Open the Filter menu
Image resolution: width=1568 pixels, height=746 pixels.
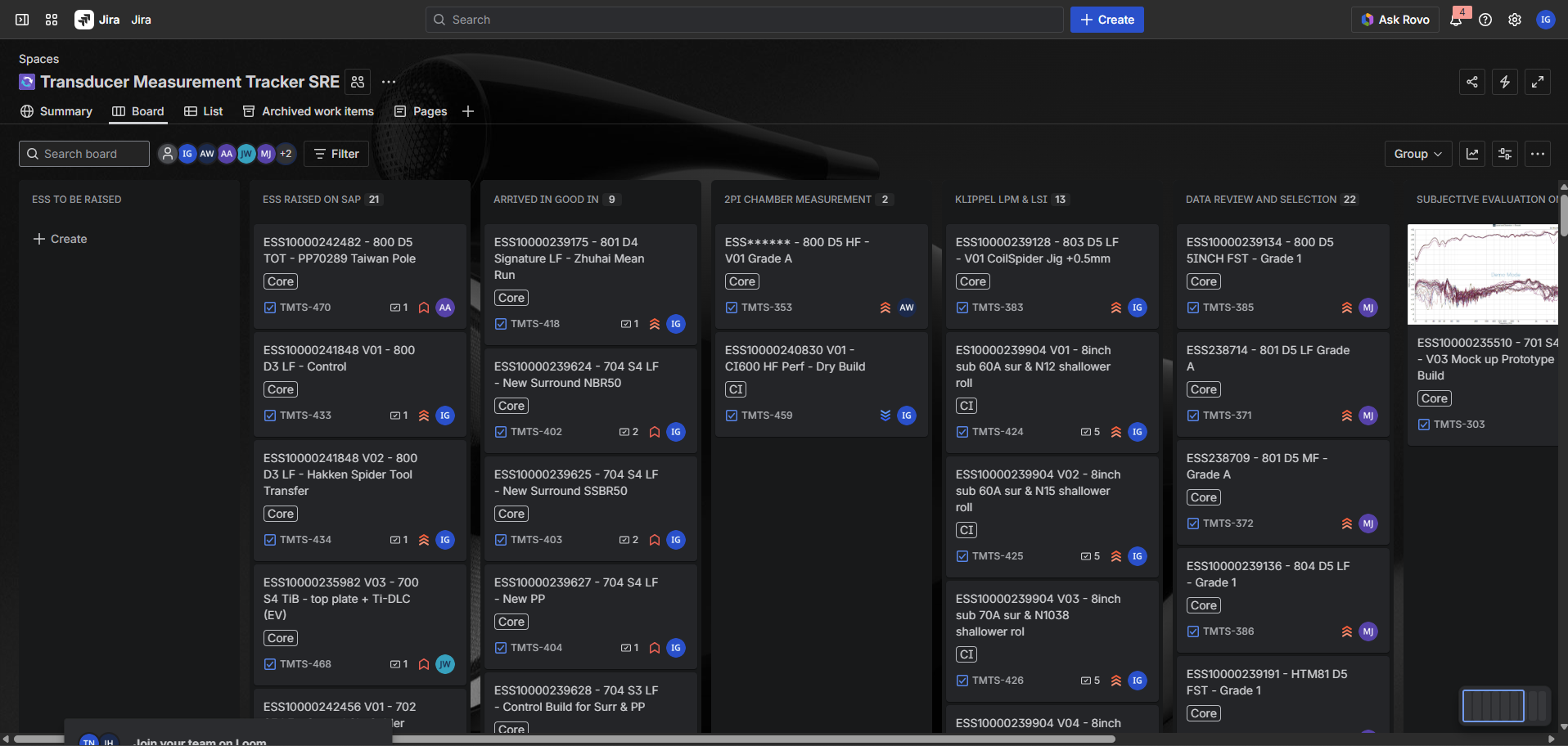tap(336, 154)
